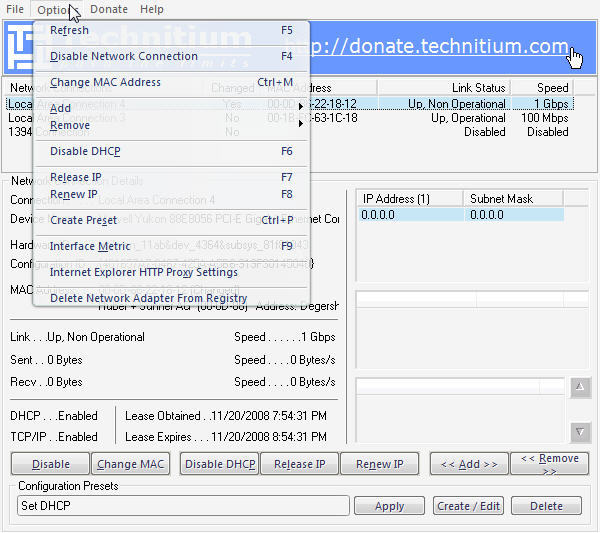The height and width of the screenshot is (533, 600).
Task: Choose Refresh from the Options menu
Action: pyautogui.click(x=171, y=30)
